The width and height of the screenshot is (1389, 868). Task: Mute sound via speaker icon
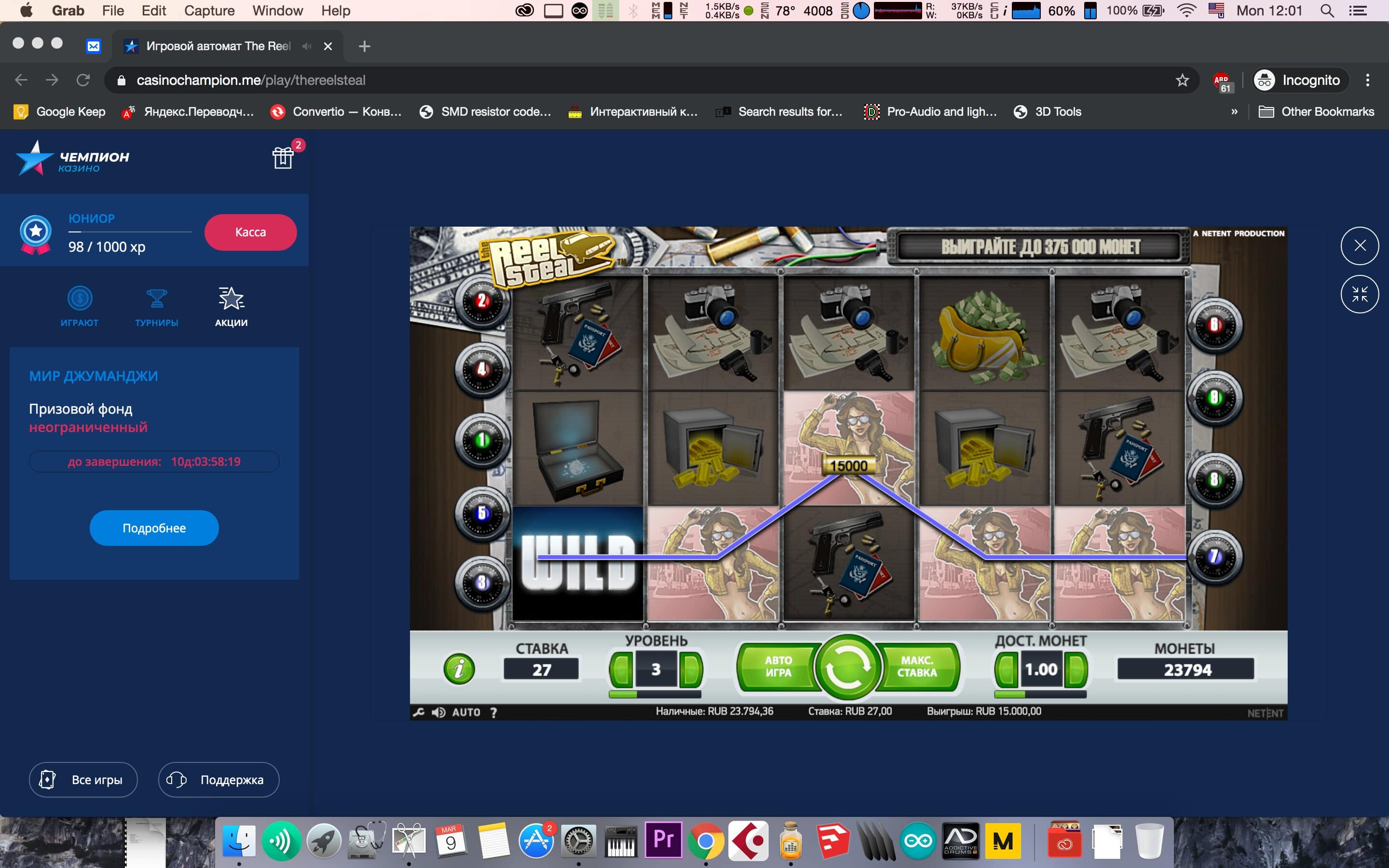pyautogui.click(x=438, y=712)
